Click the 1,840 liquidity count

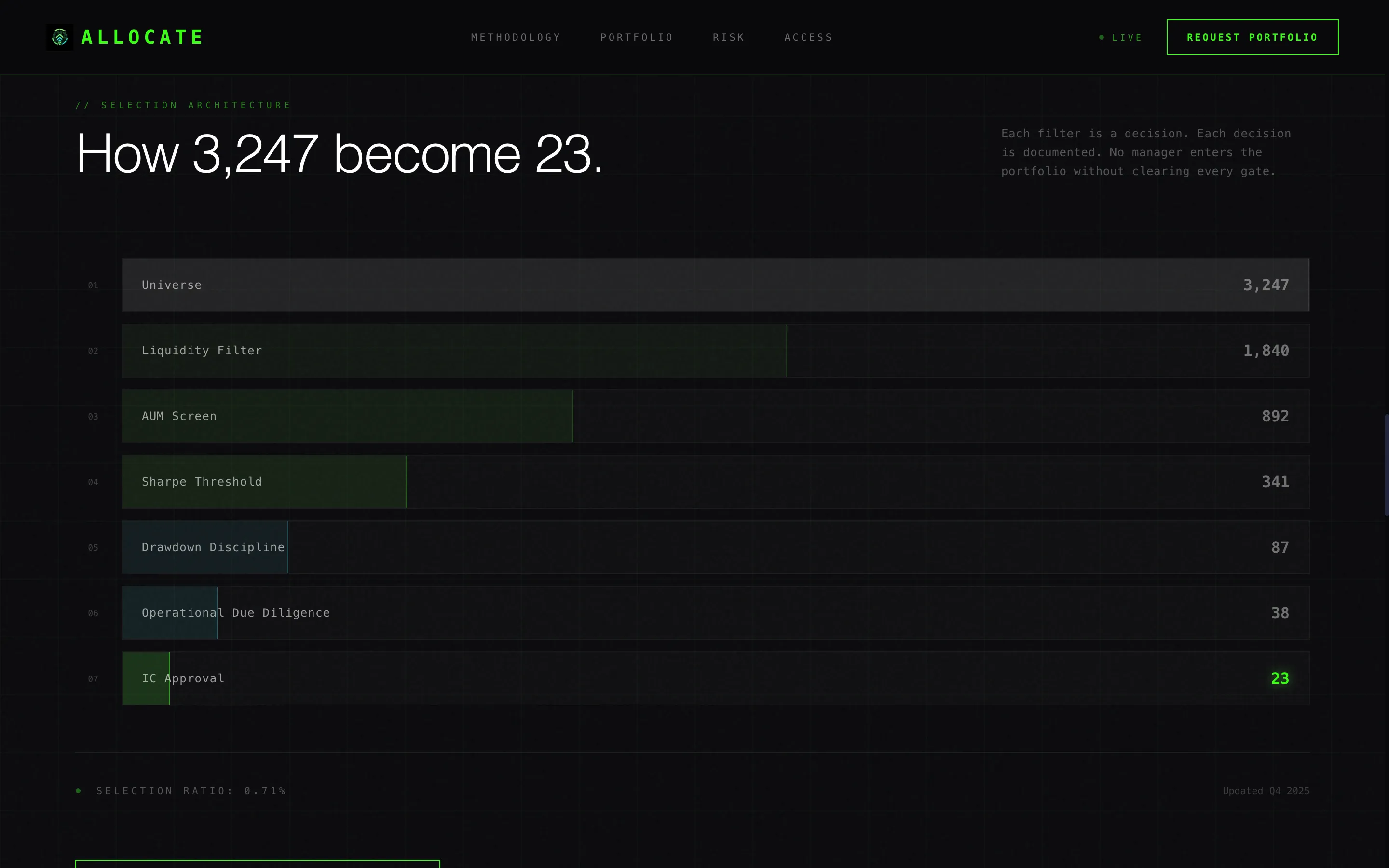[1266, 351]
